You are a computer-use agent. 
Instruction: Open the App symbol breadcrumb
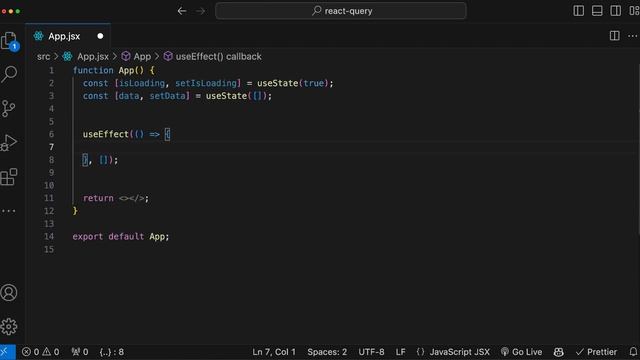tap(136, 57)
